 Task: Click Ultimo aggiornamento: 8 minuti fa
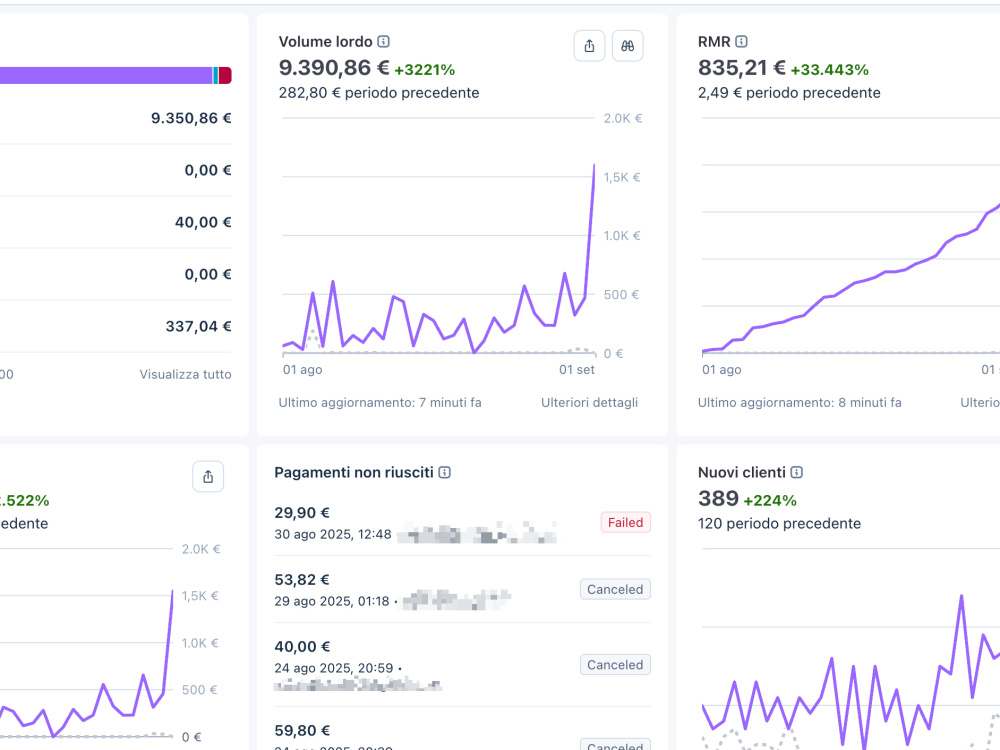pos(800,402)
